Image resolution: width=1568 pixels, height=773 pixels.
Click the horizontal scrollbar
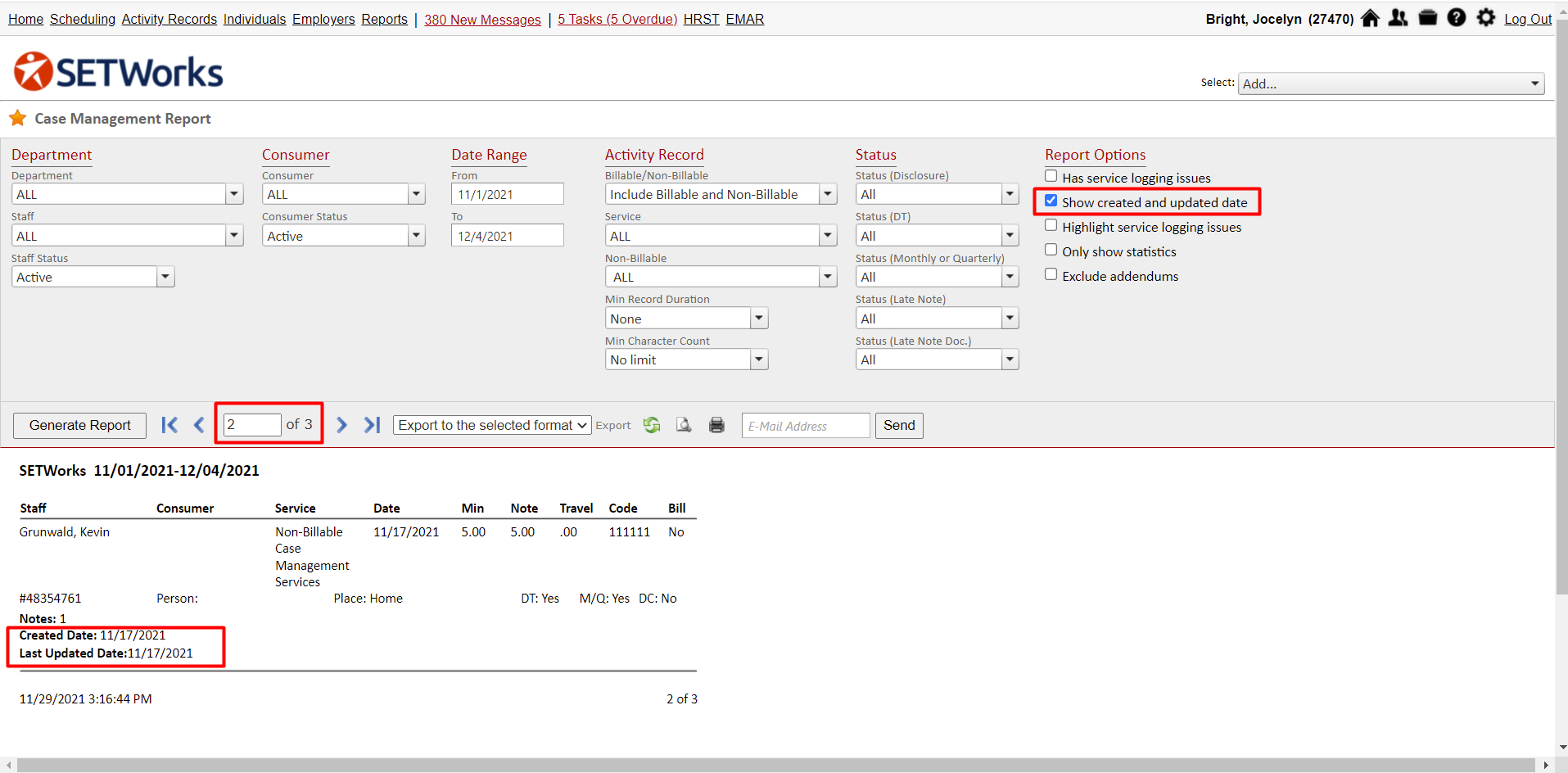click(x=776, y=765)
